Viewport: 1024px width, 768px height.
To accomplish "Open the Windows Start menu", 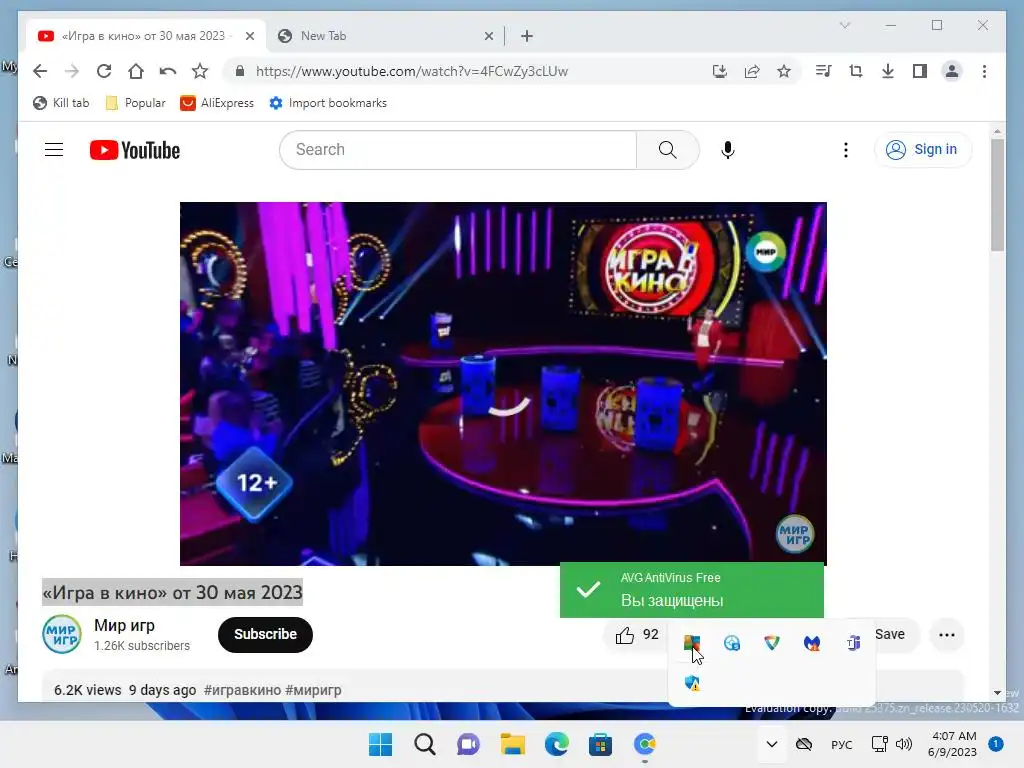I will tap(380, 744).
